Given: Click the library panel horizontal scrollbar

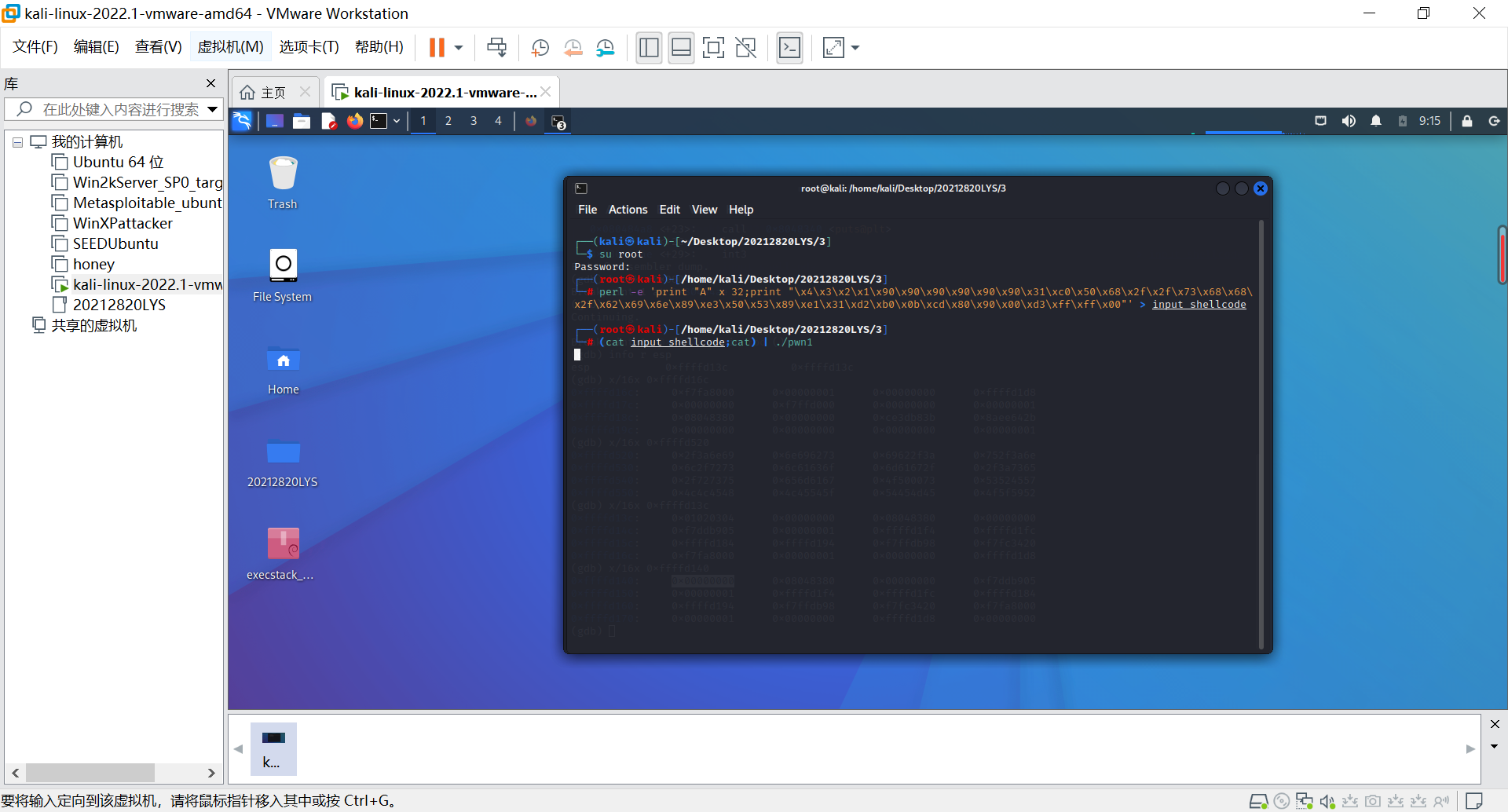Looking at the screenshot, I should (90, 773).
